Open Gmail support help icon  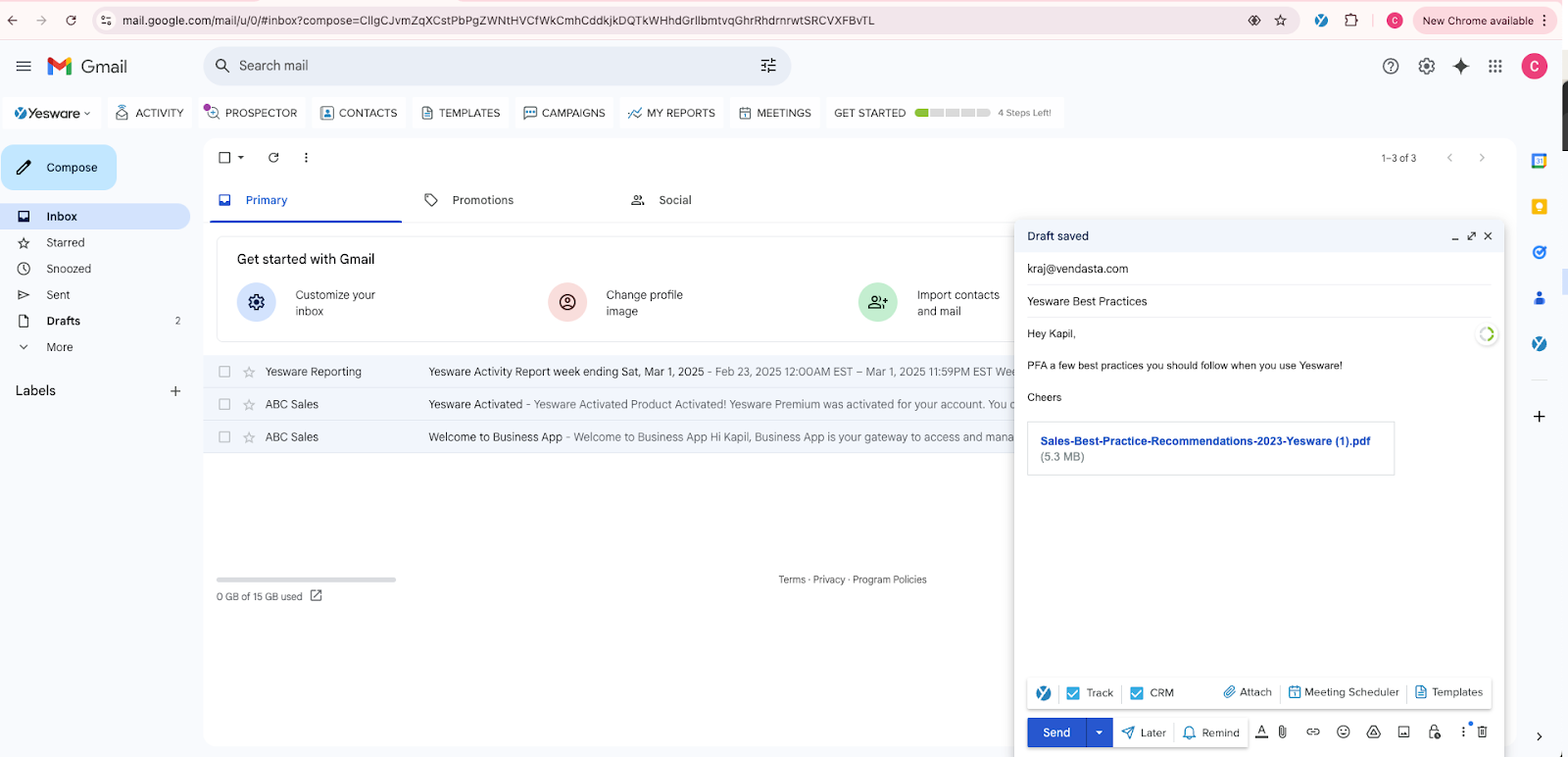pyautogui.click(x=1391, y=66)
